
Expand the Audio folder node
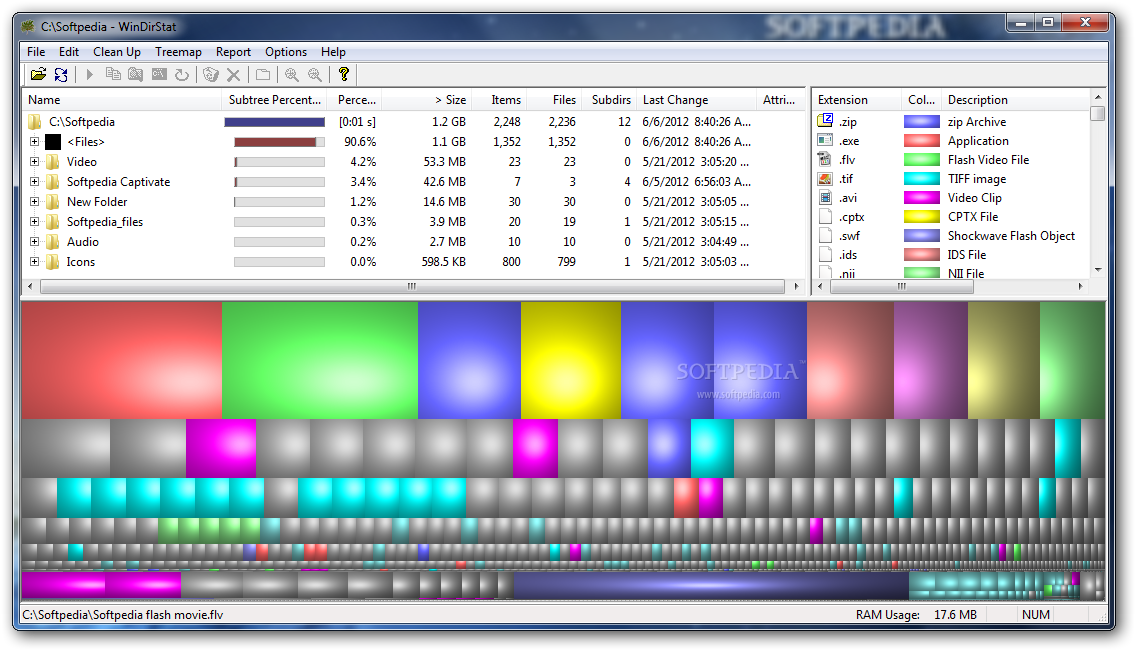(34, 241)
